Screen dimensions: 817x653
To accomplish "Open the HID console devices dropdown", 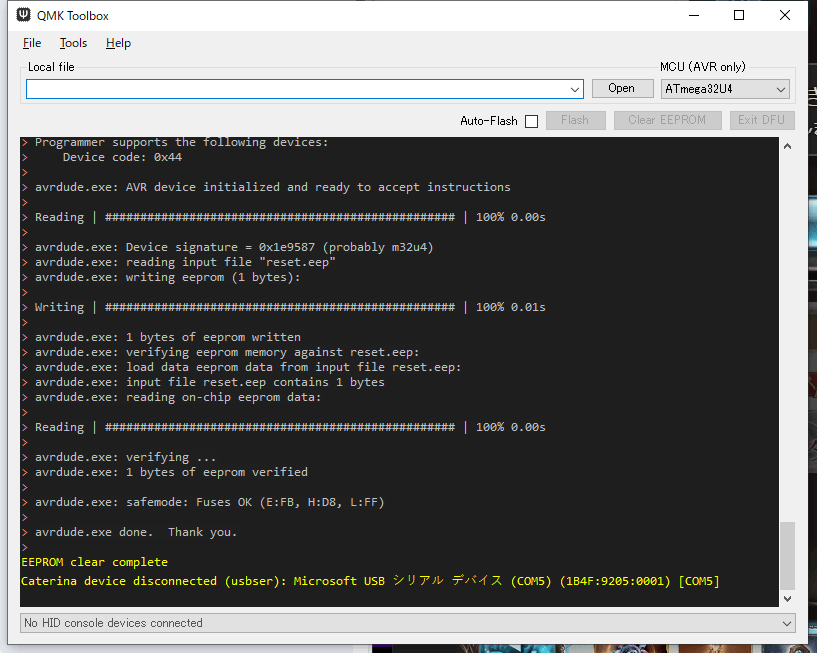I will pyautogui.click(x=407, y=623).
